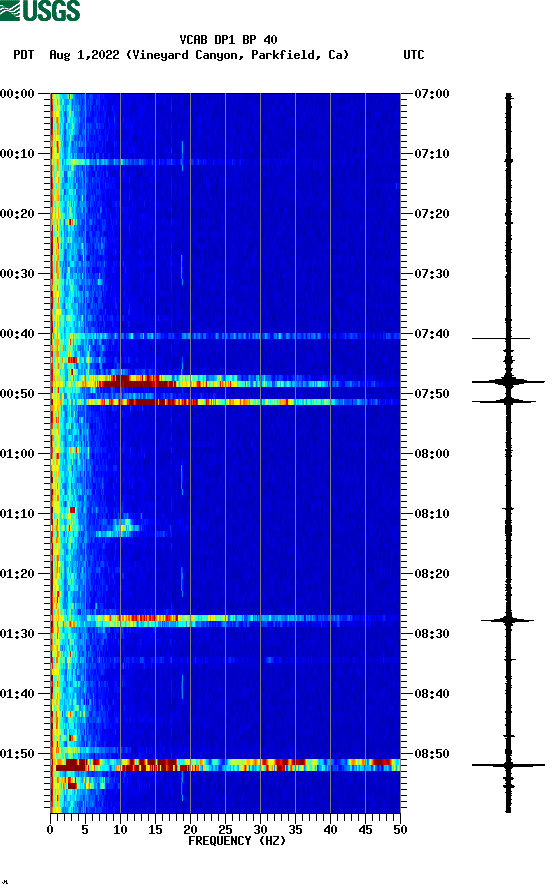Click frequency axis tick label "20"
Image resolution: width=552 pixels, height=893 pixels.
190,830
